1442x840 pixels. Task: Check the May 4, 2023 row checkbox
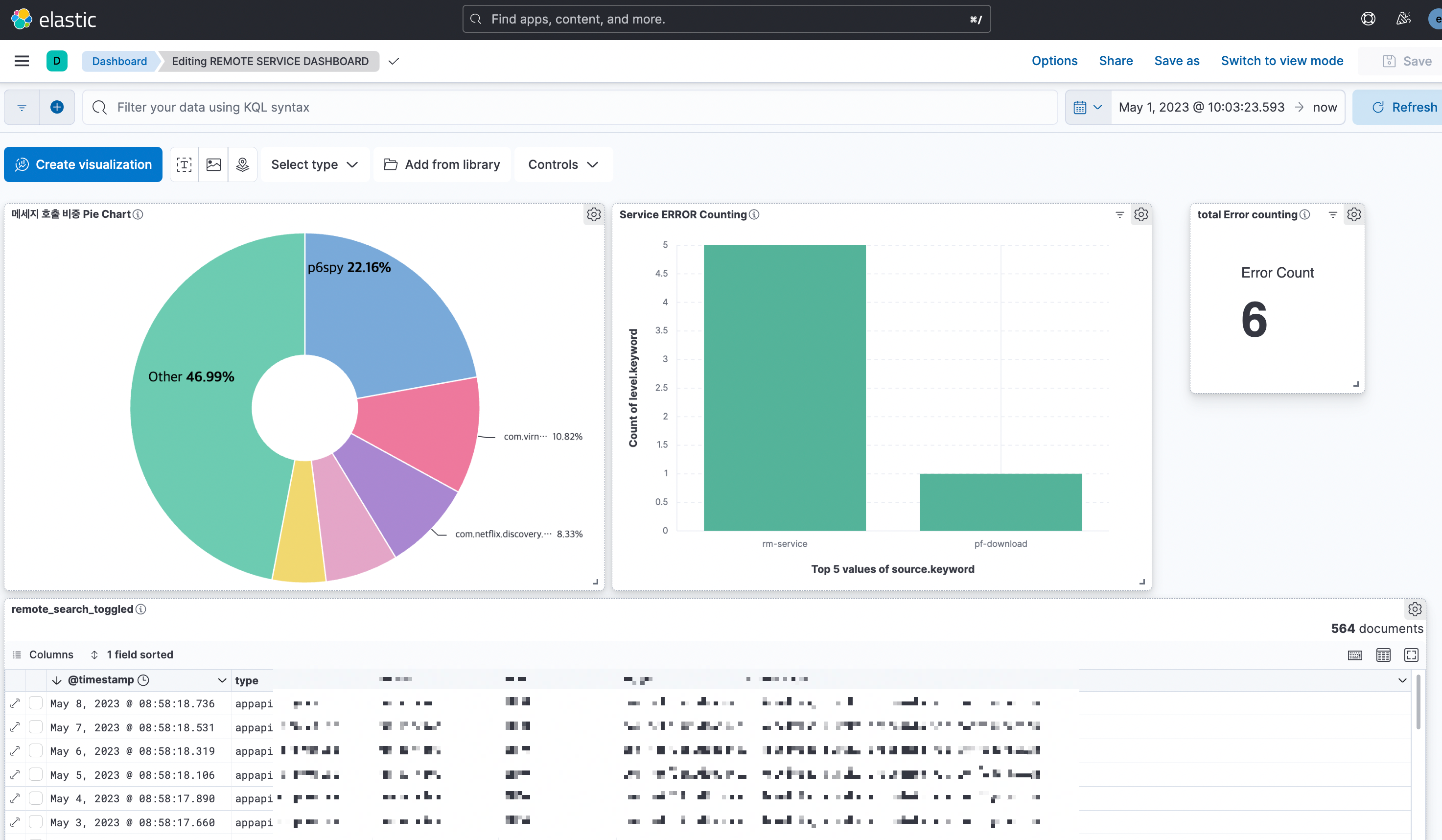35,797
